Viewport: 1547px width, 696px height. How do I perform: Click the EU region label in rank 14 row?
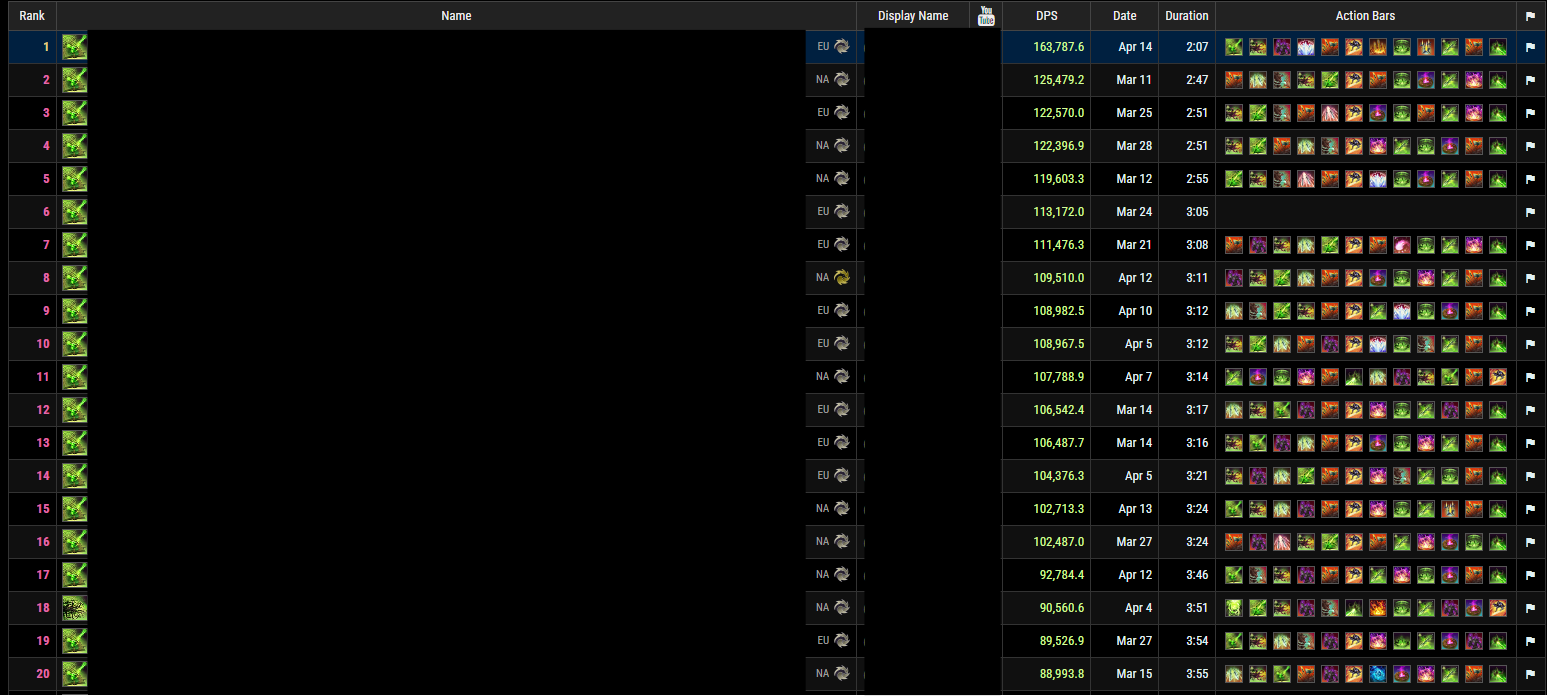pyautogui.click(x=823, y=476)
